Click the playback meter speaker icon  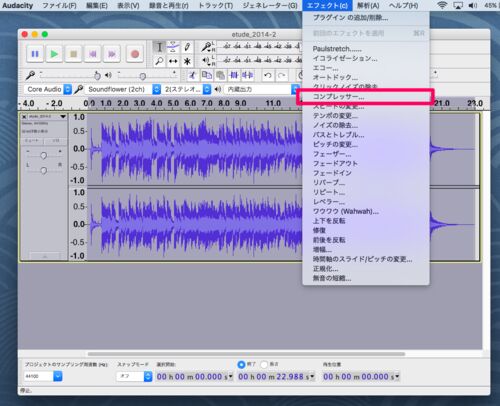[206, 61]
